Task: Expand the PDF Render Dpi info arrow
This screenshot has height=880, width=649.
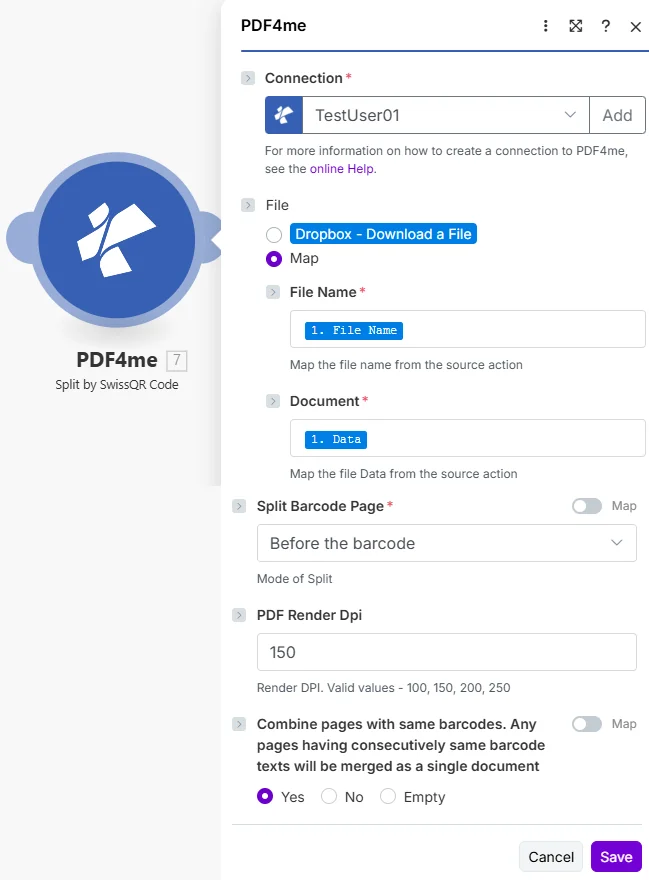Action: [x=239, y=615]
